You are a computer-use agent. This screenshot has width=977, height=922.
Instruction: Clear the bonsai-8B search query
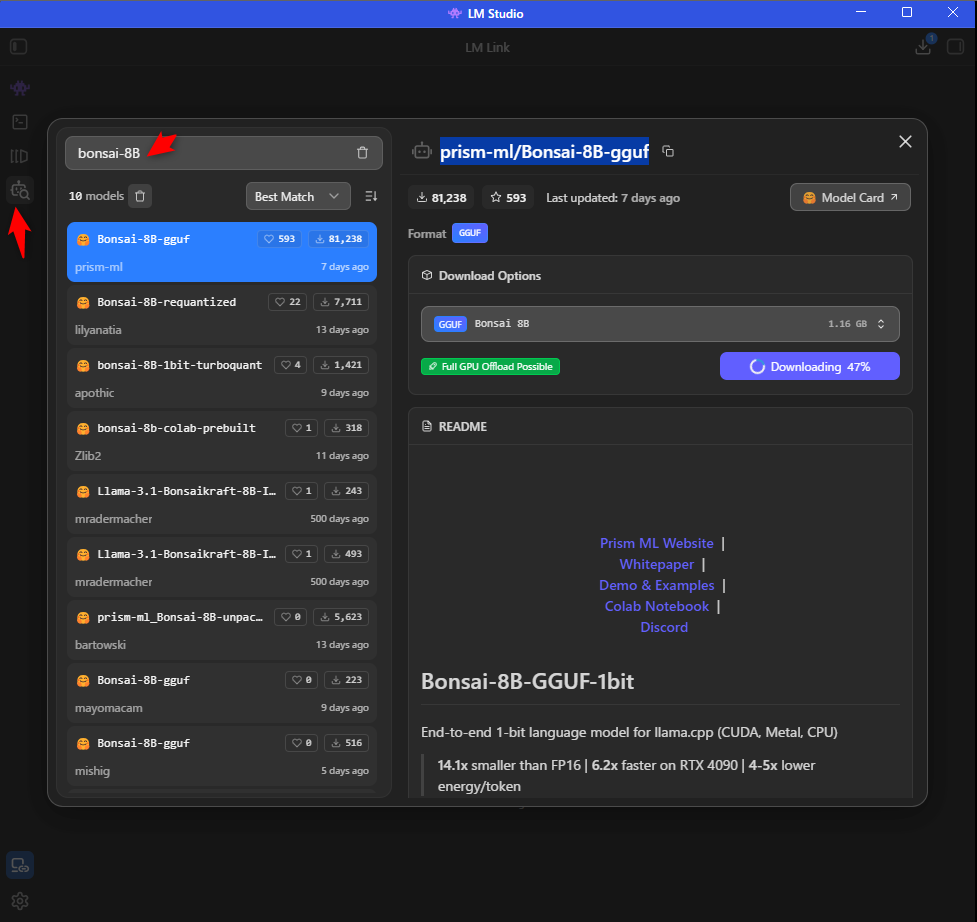[362, 153]
